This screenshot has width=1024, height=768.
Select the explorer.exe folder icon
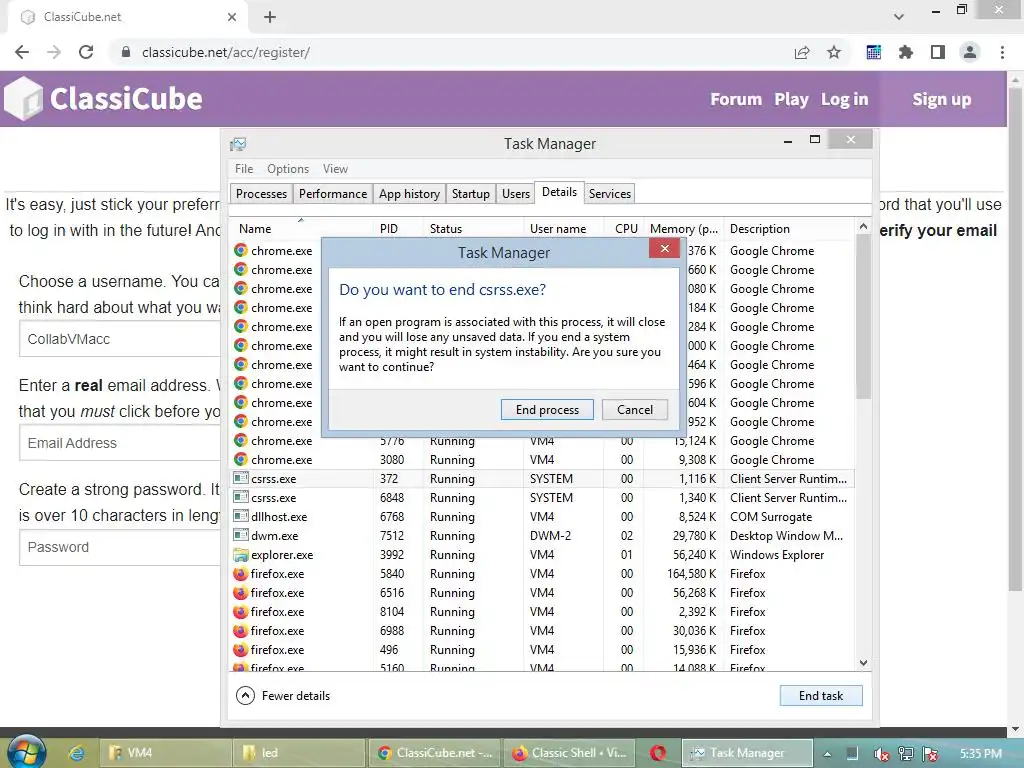(x=240, y=554)
